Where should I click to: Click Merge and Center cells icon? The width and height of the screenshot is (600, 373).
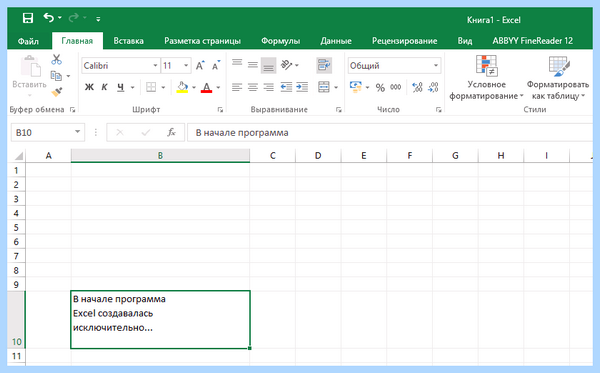coord(324,87)
